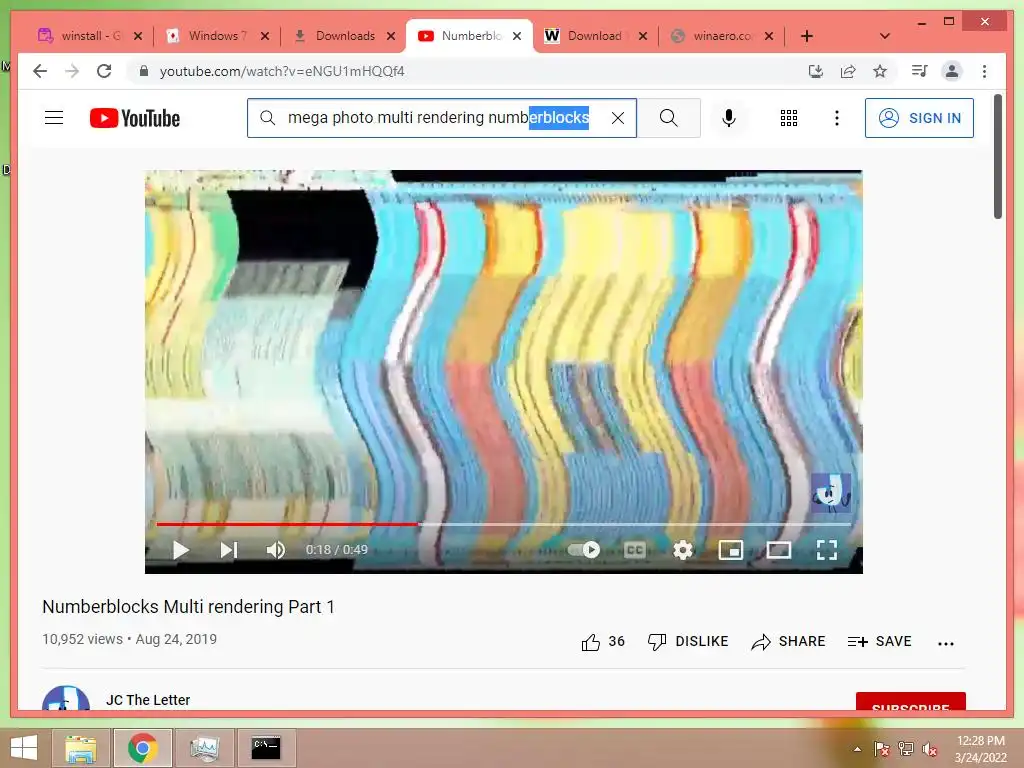Image resolution: width=1024 pixels, height=768 pixels.
Task: Click the page vertical scrollbar
Action: click(x=998, y=157)
